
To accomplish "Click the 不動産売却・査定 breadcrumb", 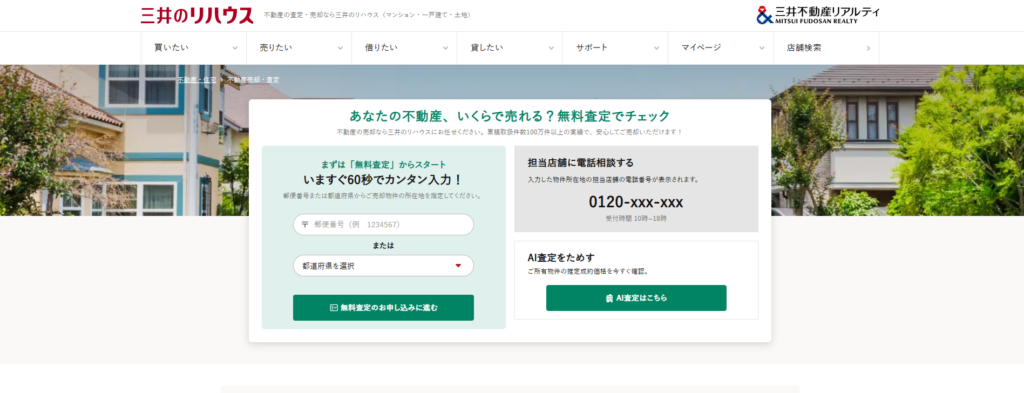I will [253, 80].
